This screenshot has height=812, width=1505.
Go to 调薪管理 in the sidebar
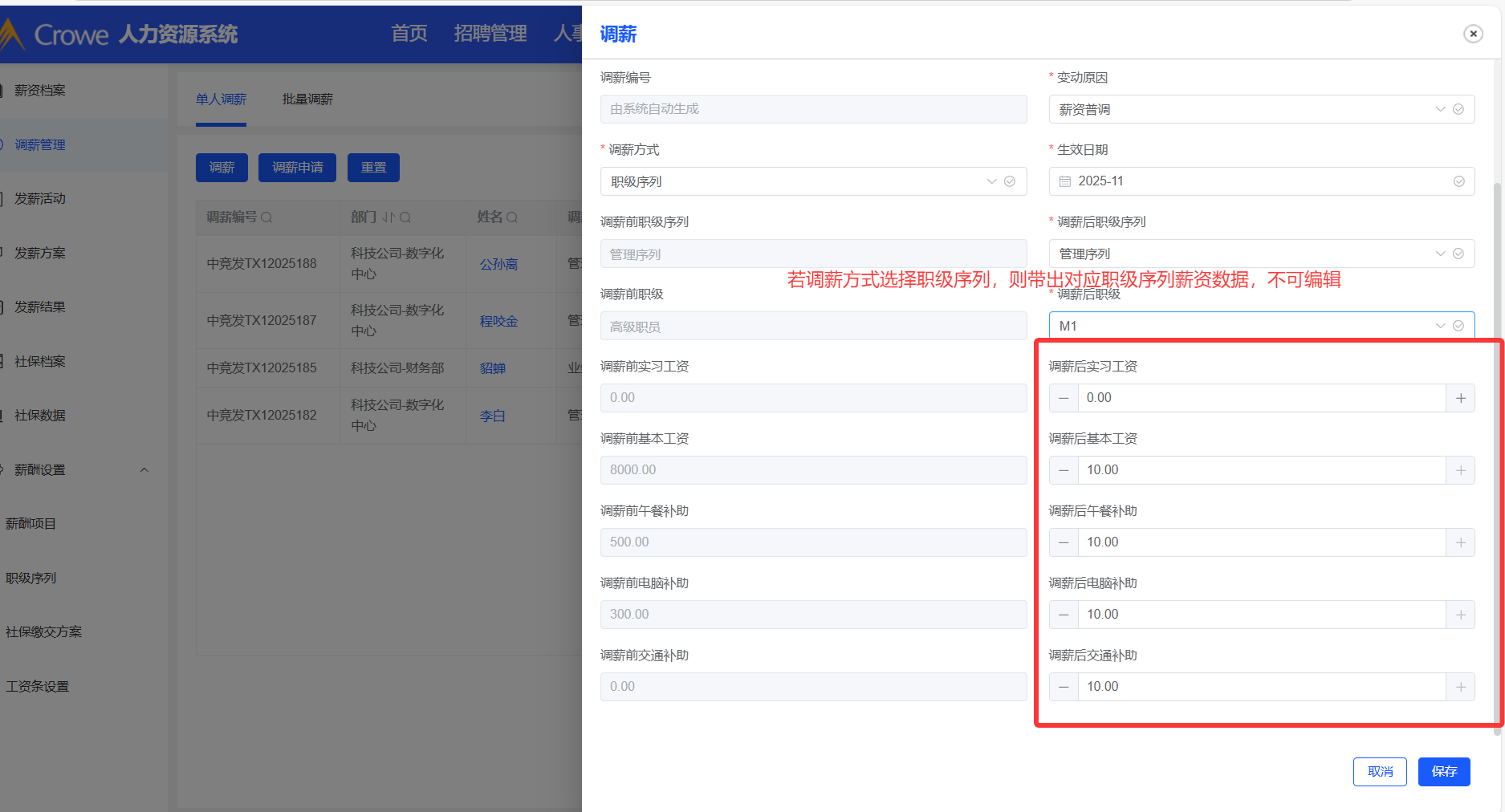tap(40, 145)
